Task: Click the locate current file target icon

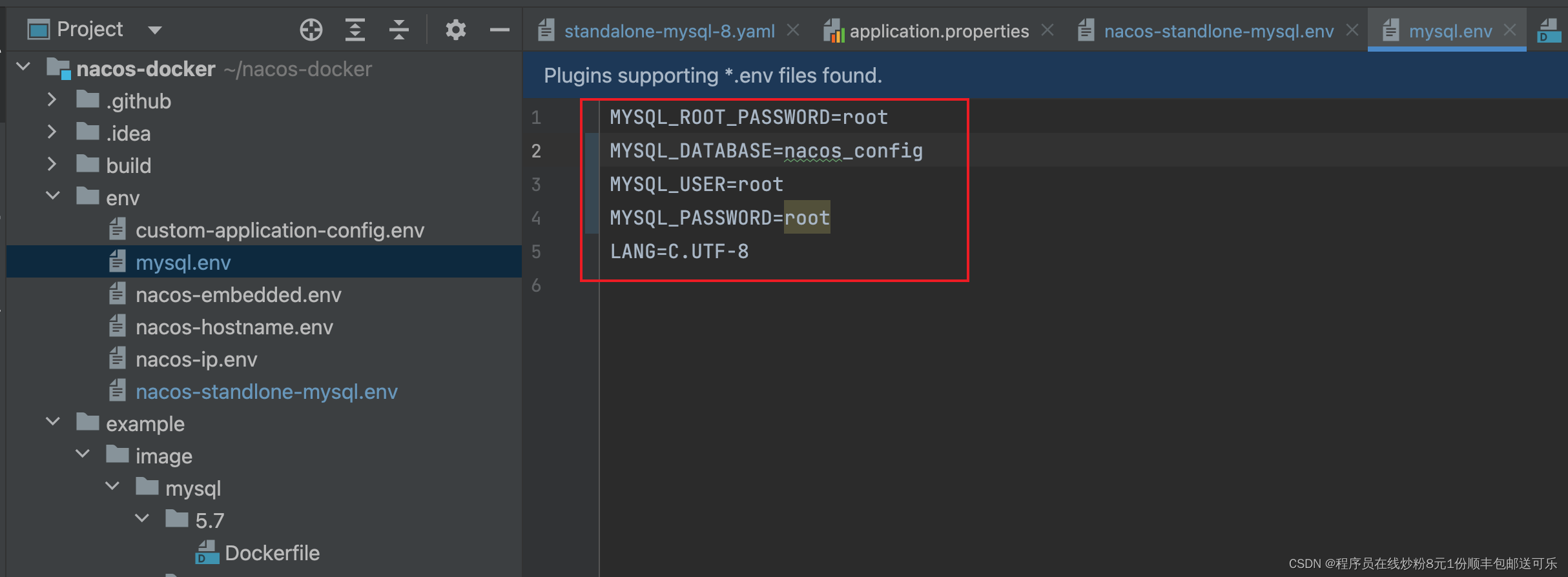Action: [x=311, y=30]
